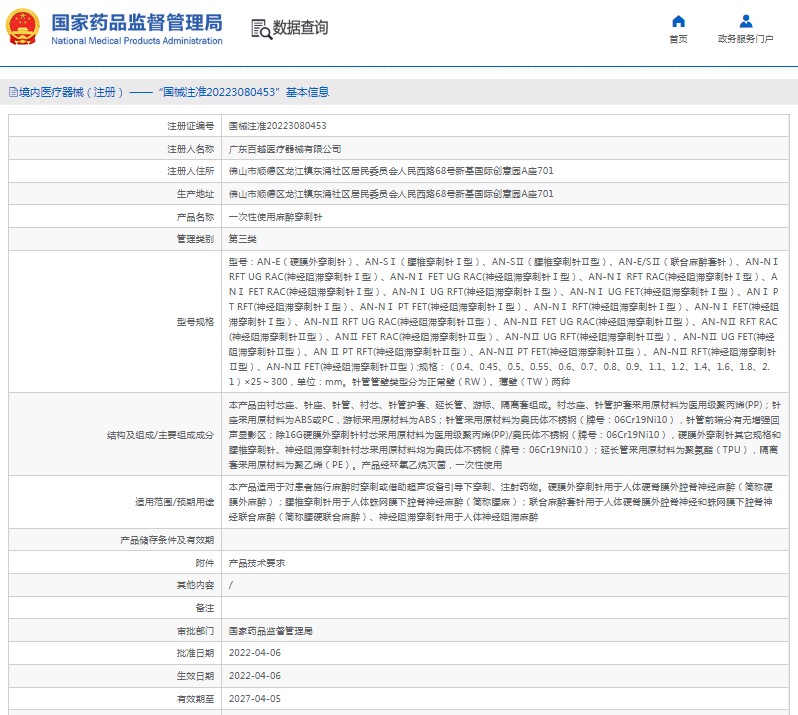This screenshot has height=715, width=798.
Task: Click the 批准日期 row label
Action: coord(195,653)
